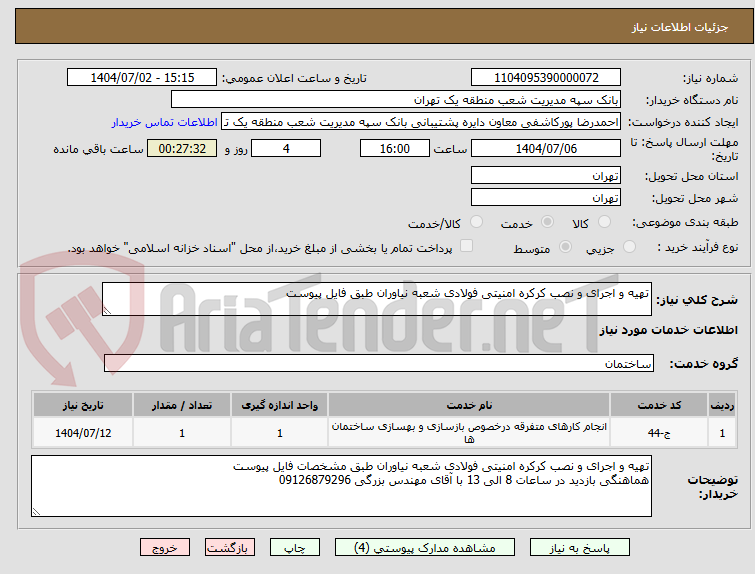Click need date cell 1404/07/12
This screenshot has width=755, height=574.
pyautogui.click(x=83, y=433)
